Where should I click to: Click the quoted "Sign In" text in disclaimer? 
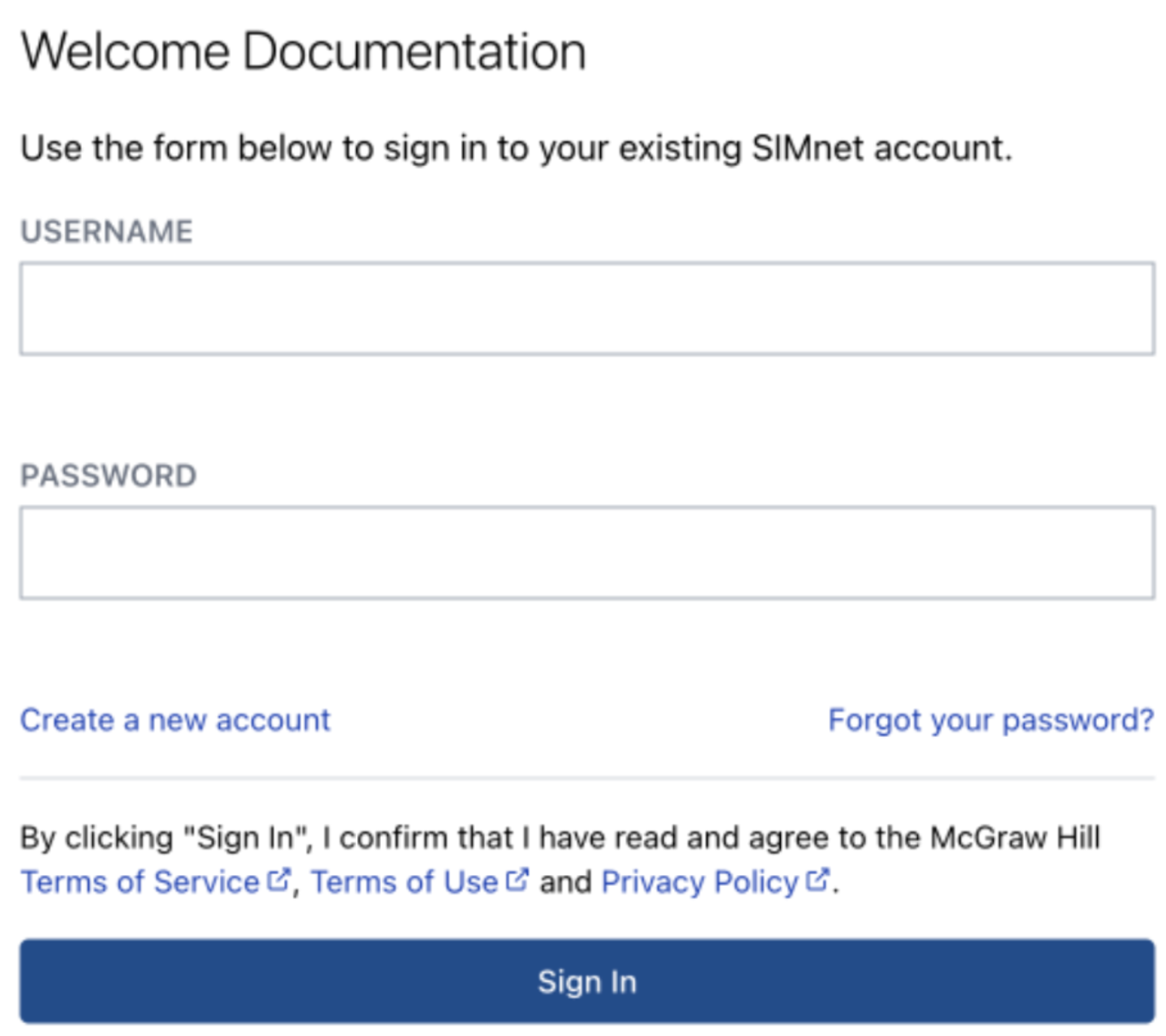246,837
